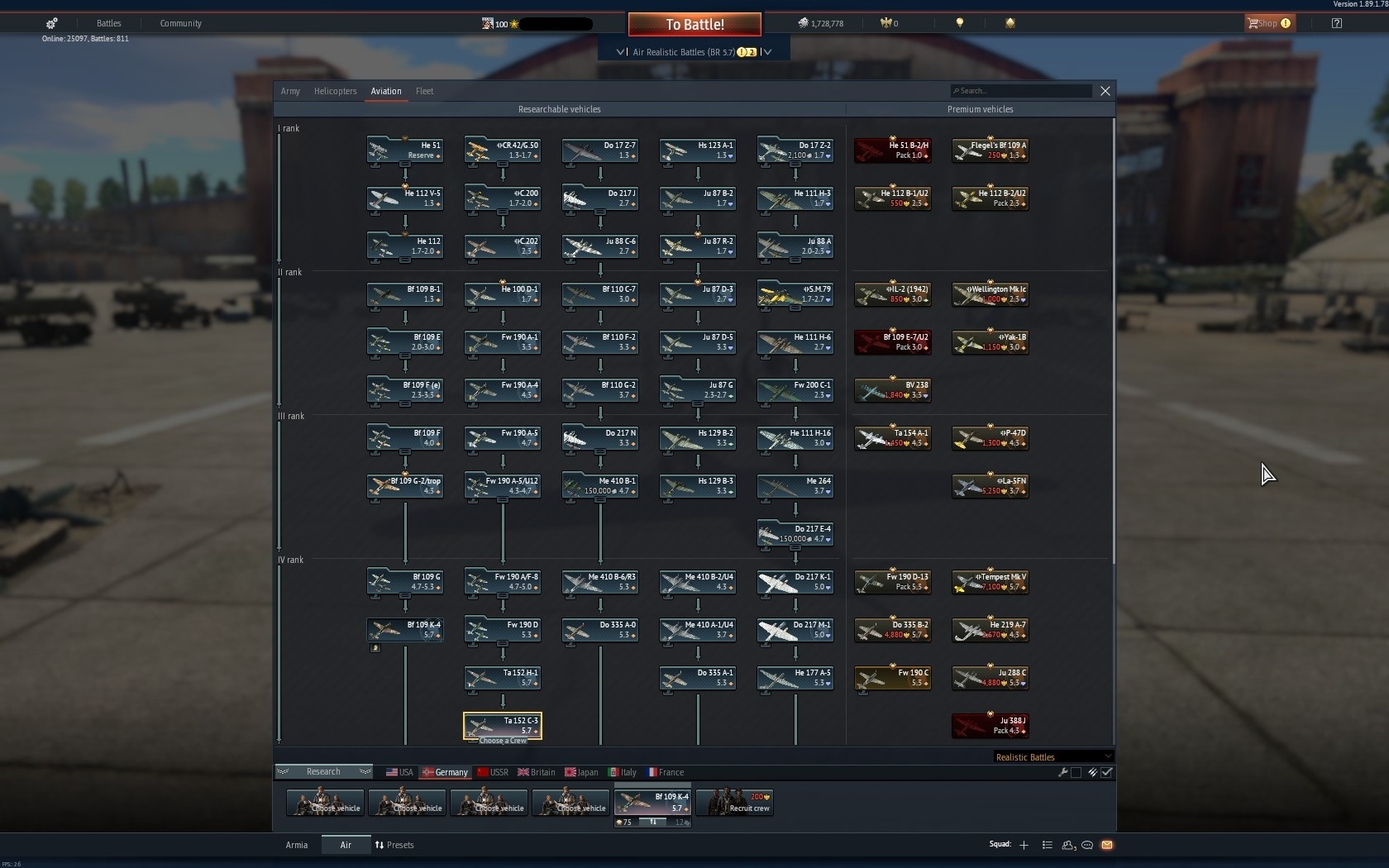The height and width of the screenshot is (868, 1389).
Task: Switch to the Armia crew preset tab
Action: (x=297, y=845)
